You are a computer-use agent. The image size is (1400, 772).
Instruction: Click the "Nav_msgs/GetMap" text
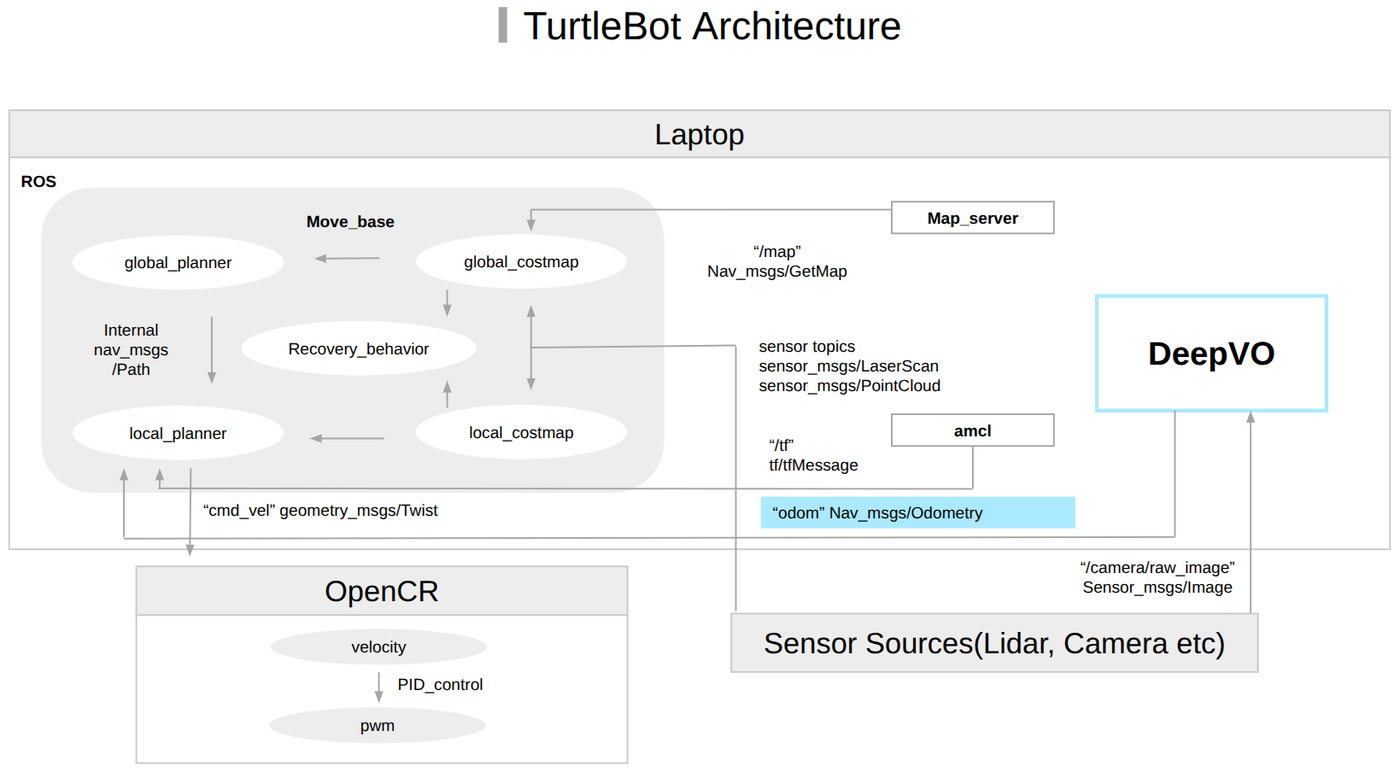click(777, 271)
